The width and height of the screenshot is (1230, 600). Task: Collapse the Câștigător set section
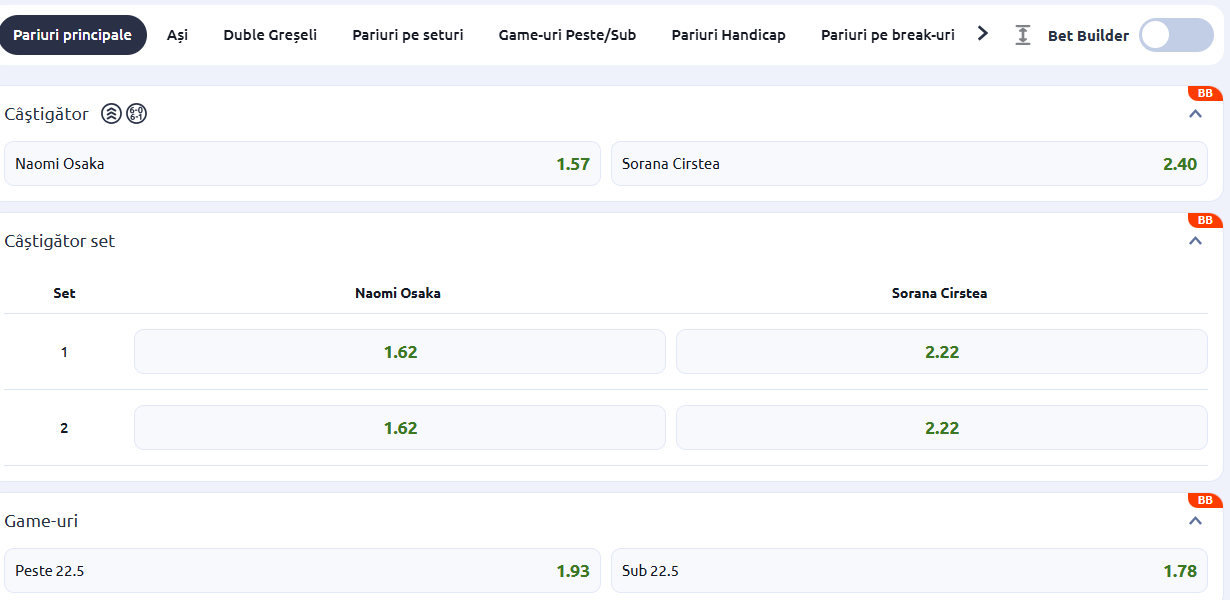pos(1195,241)
